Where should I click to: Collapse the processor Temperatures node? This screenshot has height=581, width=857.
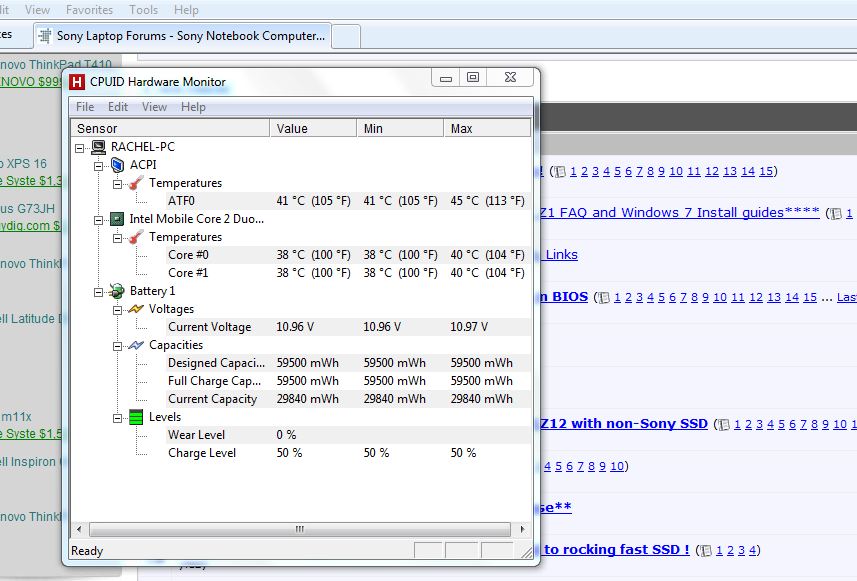click(x=118, y=238)
